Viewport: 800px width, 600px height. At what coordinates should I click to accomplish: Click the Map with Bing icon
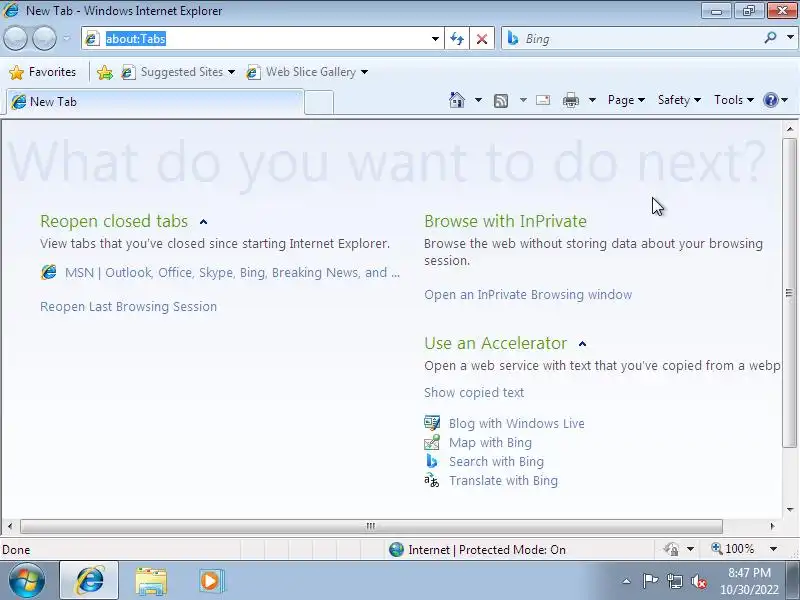click(432, 442)
